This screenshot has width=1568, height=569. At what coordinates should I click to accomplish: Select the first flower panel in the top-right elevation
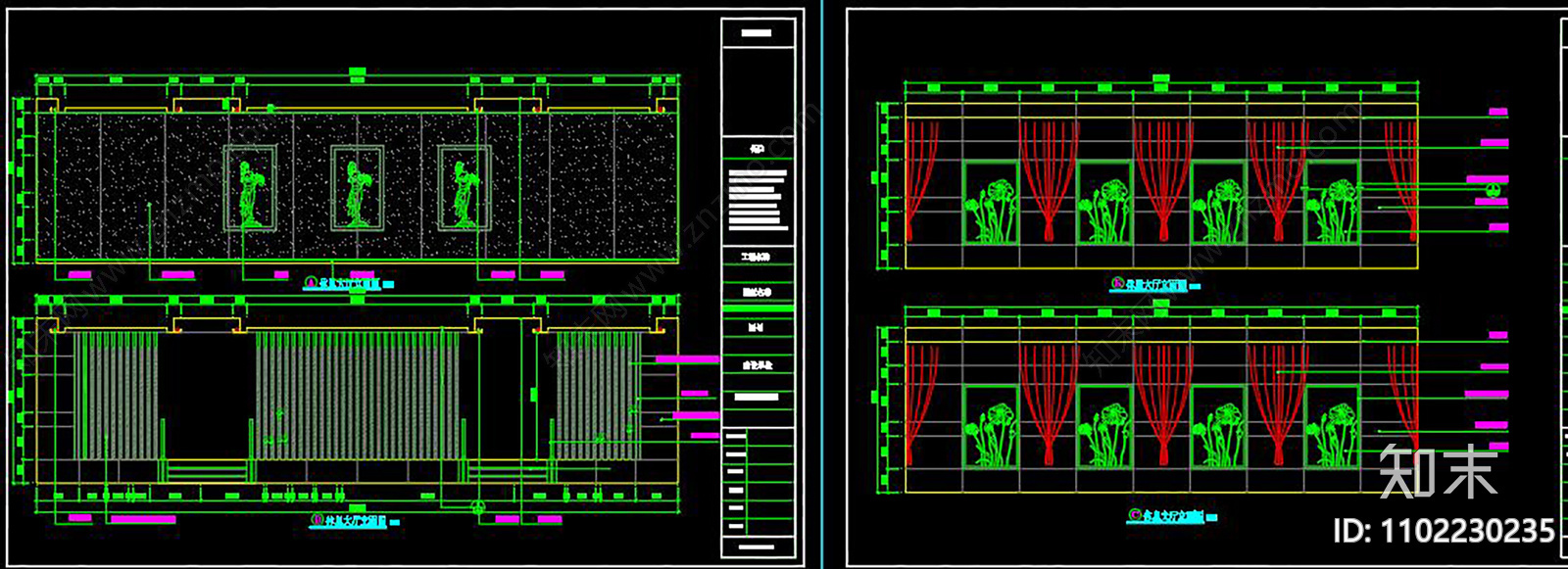[x=991, y=202]
